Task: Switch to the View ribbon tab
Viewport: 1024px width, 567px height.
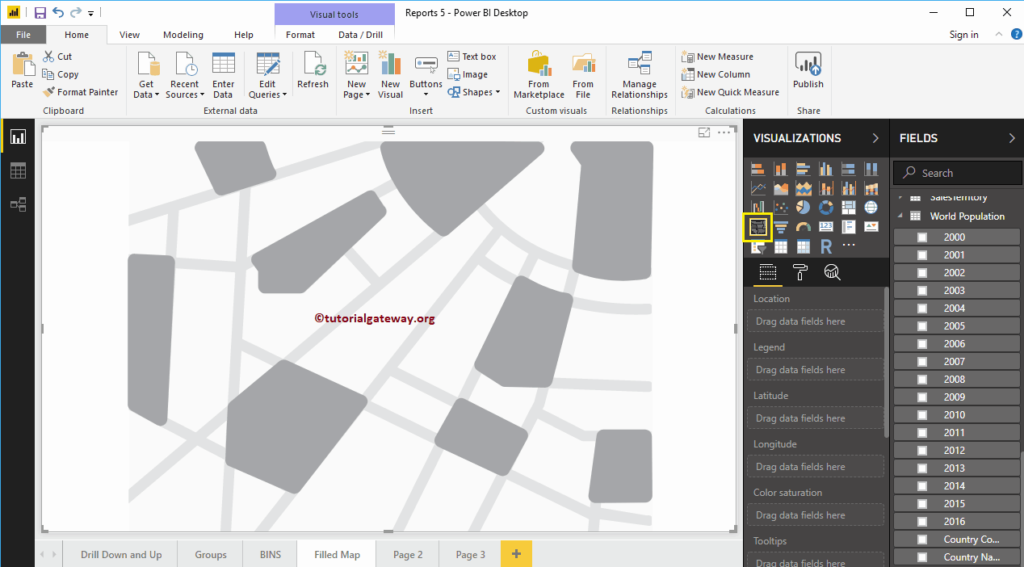Action: 129,35
